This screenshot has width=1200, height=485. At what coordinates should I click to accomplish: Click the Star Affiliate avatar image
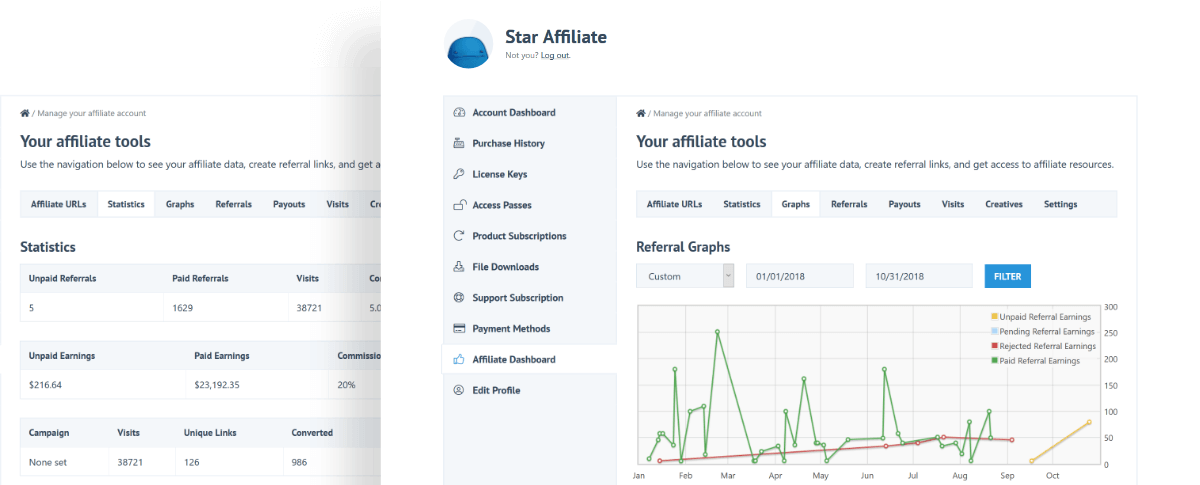pyautogui.click(x=468, y=45)
